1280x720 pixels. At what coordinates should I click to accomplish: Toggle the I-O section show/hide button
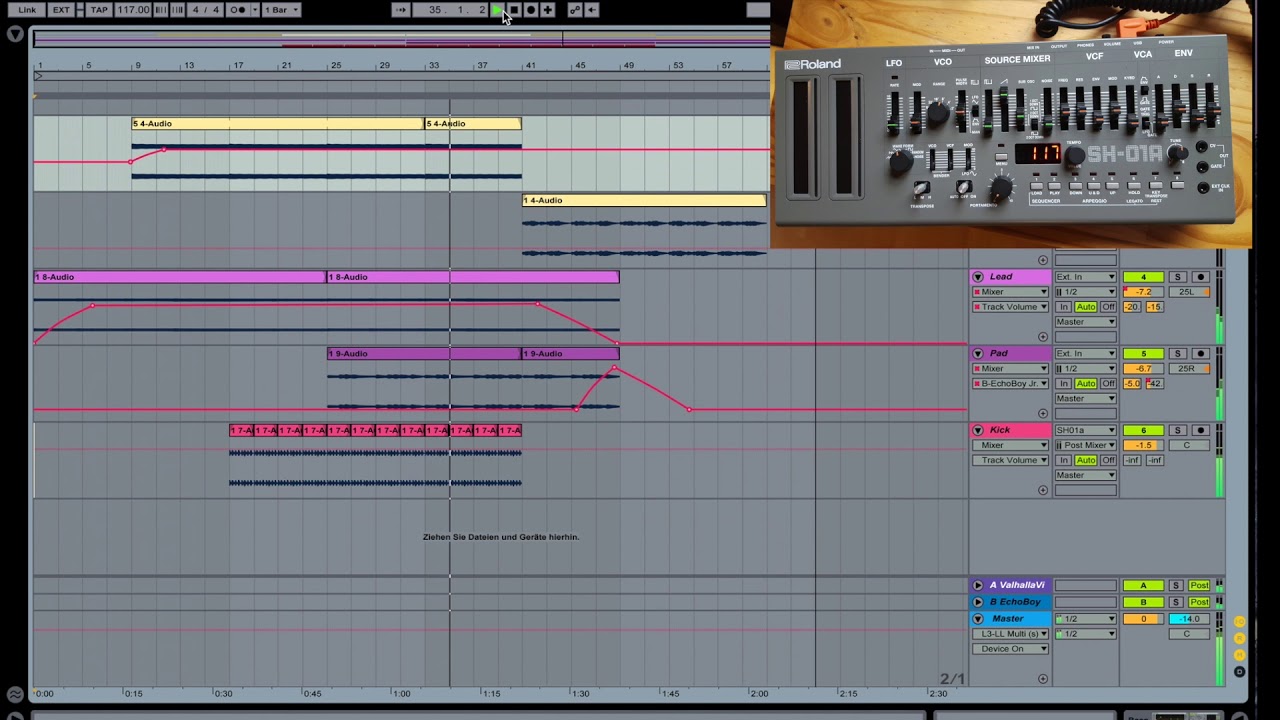coord(1240,622)
